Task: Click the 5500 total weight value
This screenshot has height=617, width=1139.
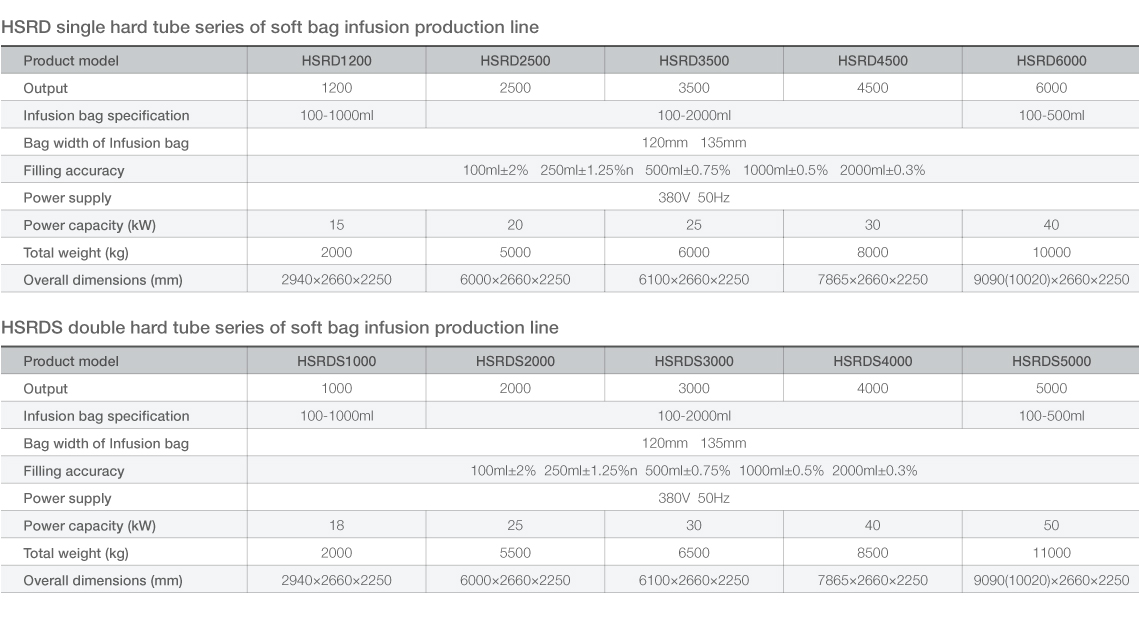Action: tap(514, 552)
